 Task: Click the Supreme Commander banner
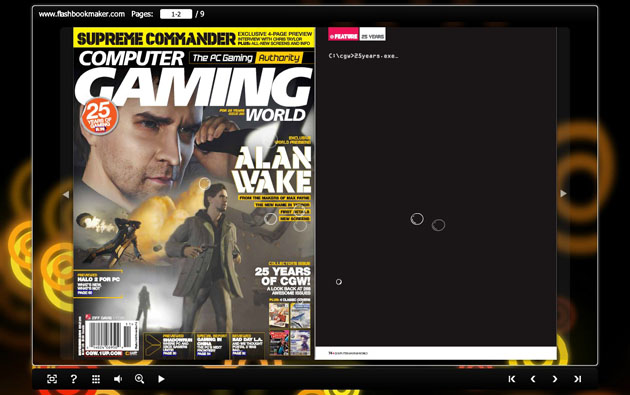tap(194, 38)
